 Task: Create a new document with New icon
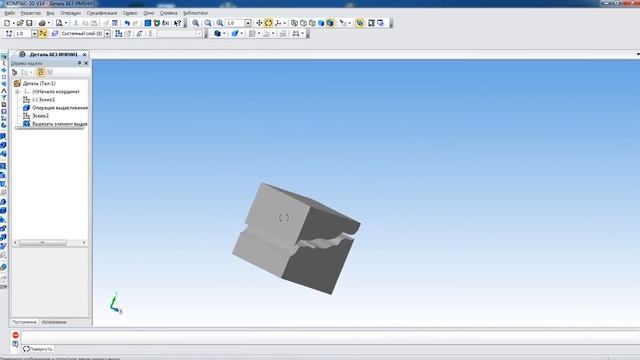tap(7, 23)
